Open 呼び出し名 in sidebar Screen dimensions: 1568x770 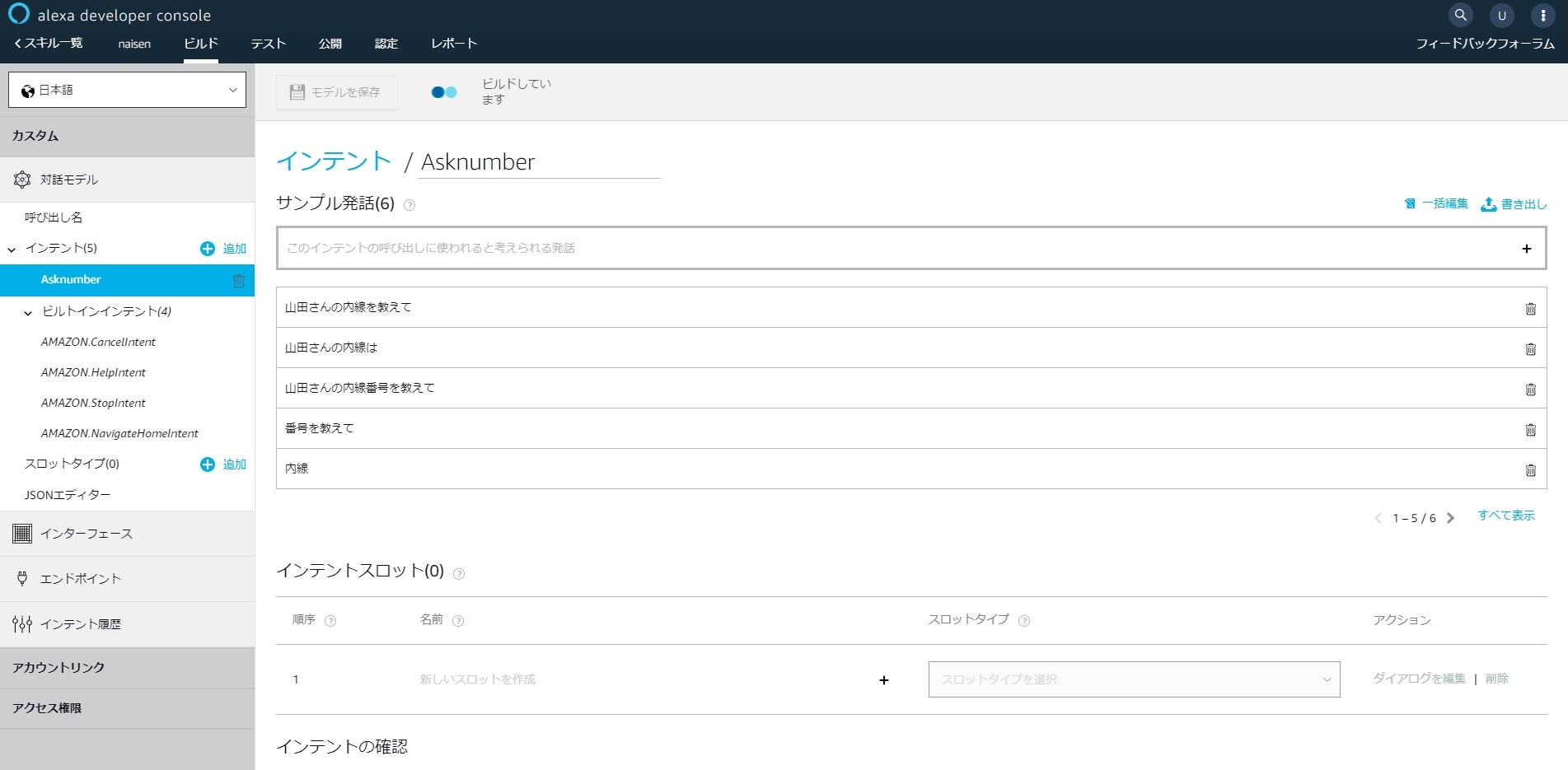(54, 217)
